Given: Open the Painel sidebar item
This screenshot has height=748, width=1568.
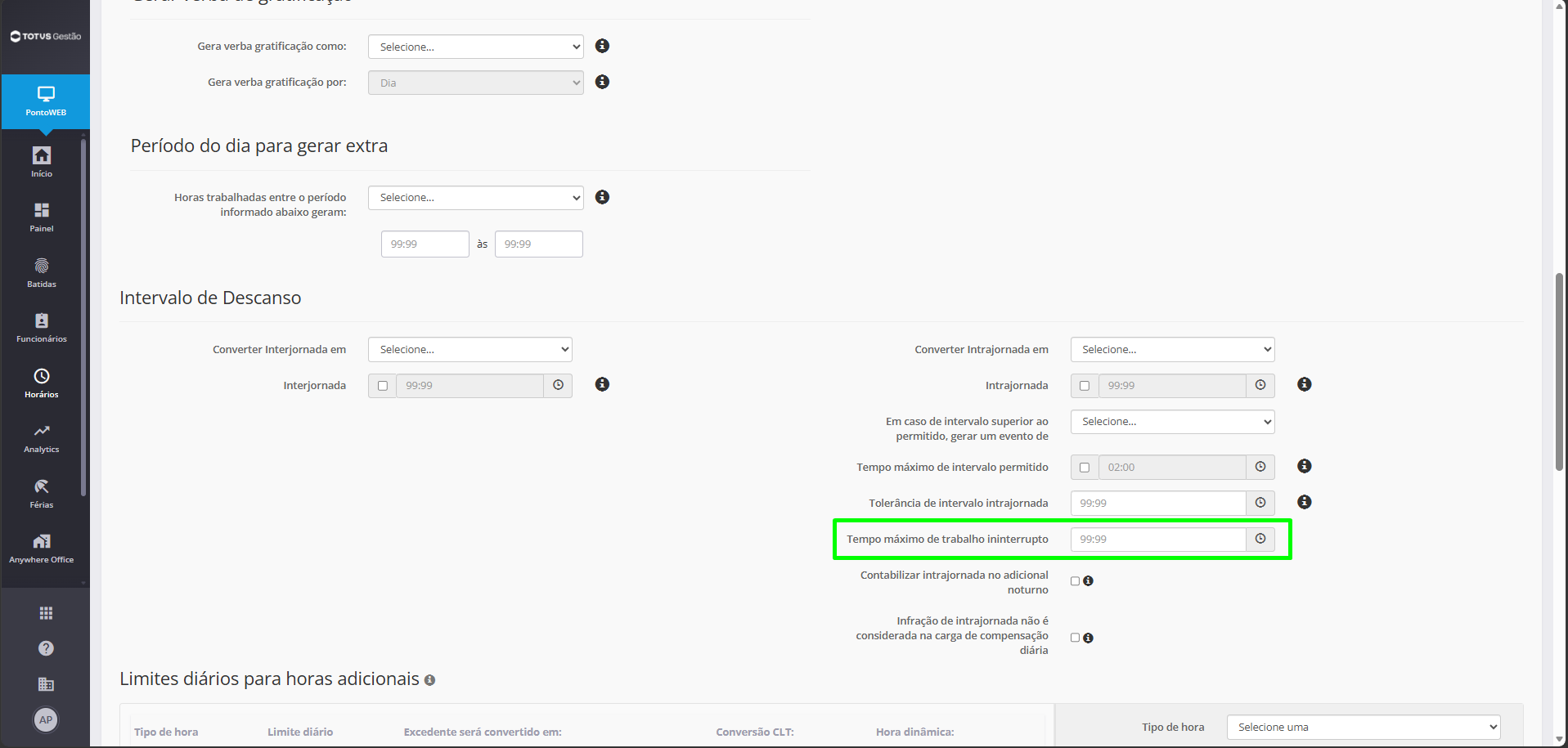Looking at the screenshot, I should (x=42, y=217).
